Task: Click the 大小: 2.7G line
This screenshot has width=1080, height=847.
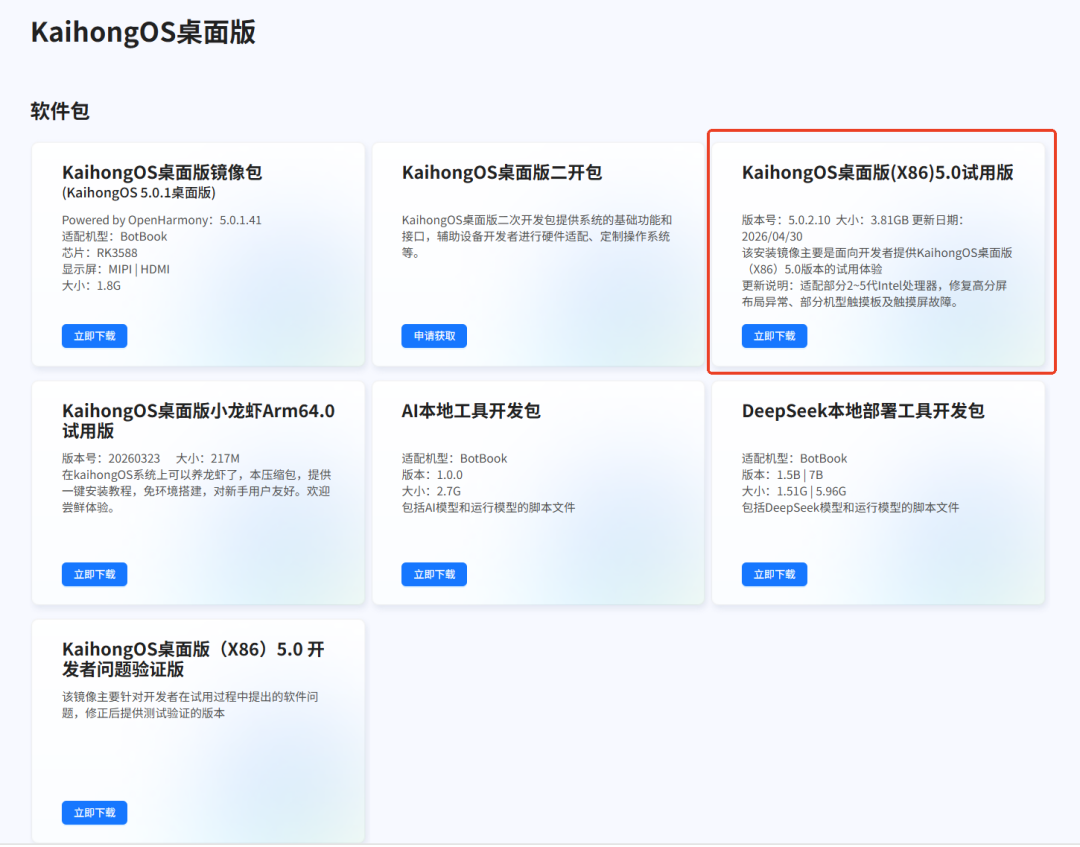Action: [431, 492]
